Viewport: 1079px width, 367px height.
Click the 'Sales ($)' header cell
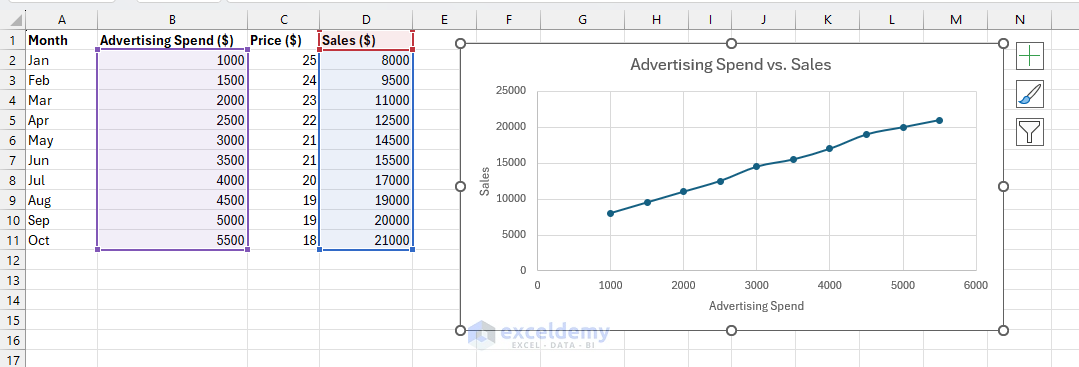(366, 40)
